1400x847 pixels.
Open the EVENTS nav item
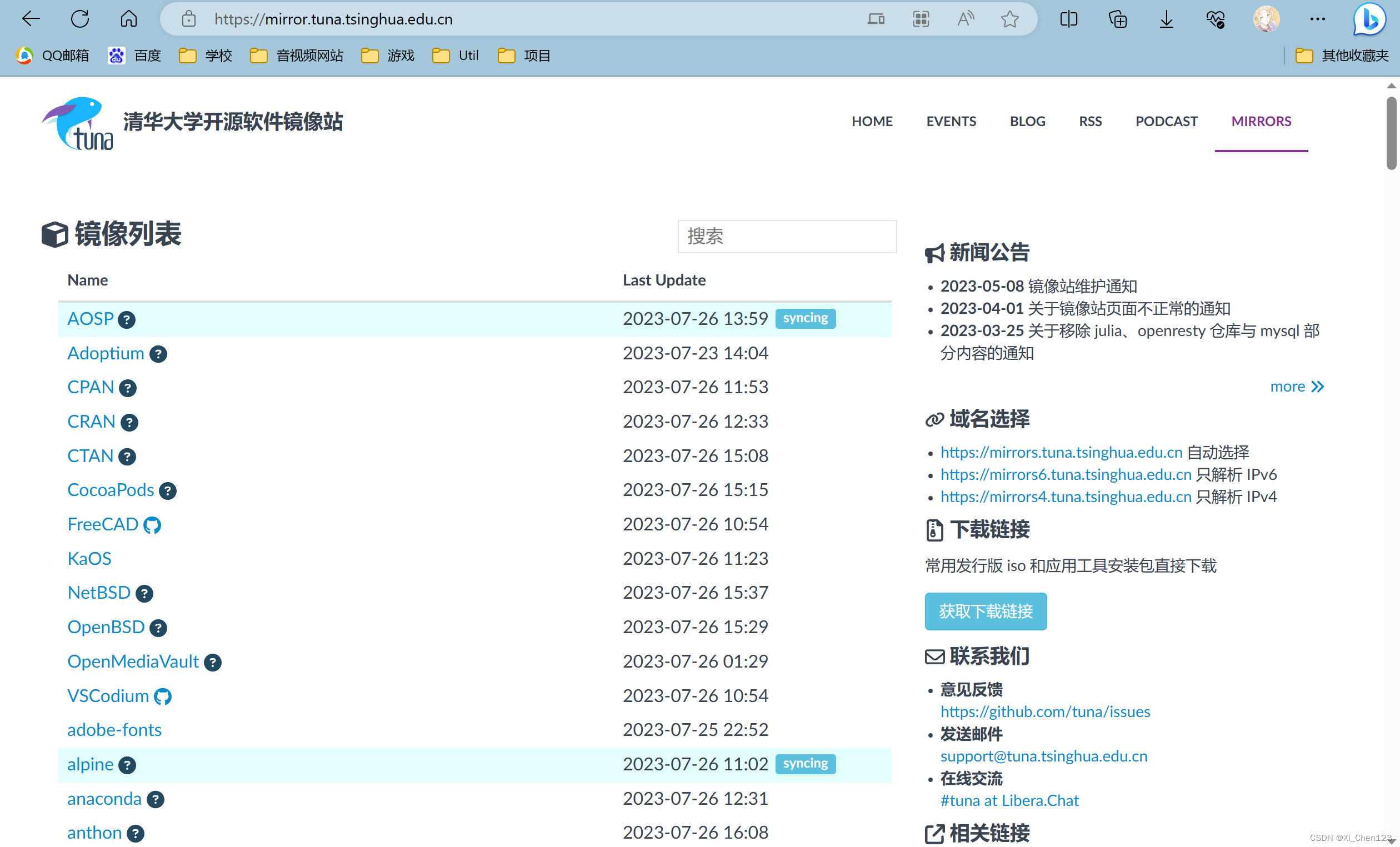(x=951, y=121)
